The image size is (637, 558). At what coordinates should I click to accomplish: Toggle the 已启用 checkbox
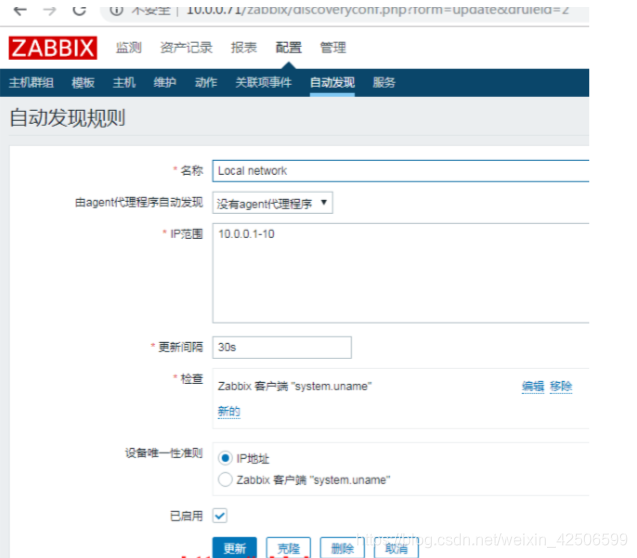tap(220, 516)
